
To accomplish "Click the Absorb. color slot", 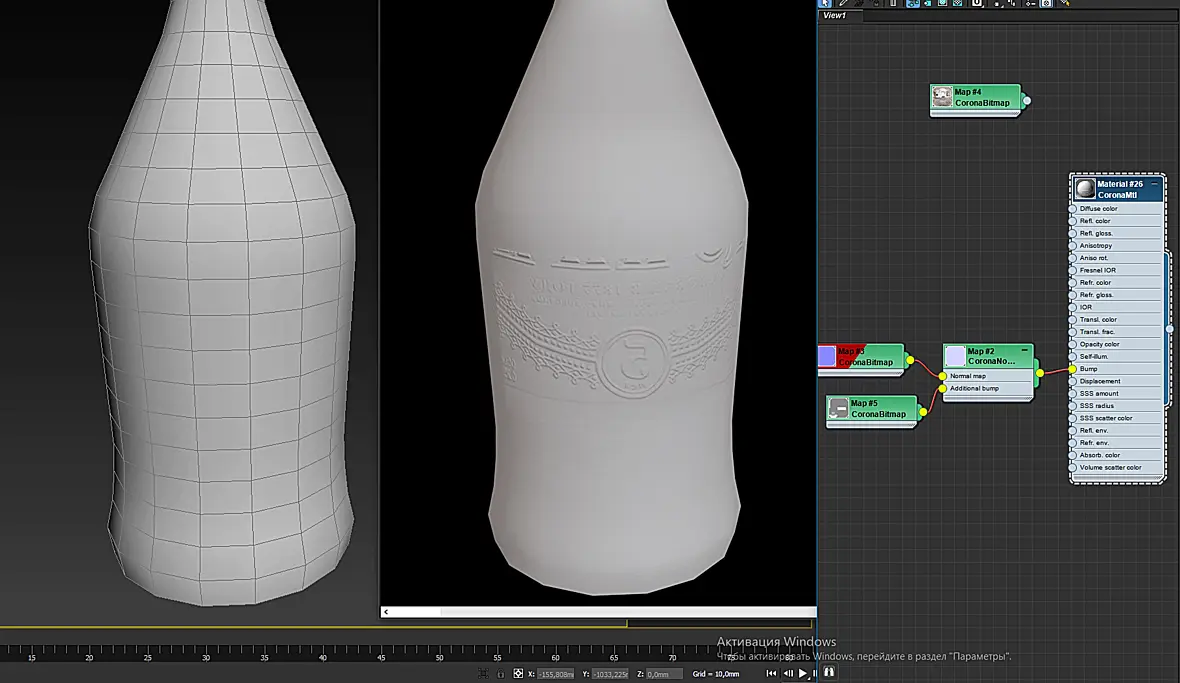I will (x=1117, y=455).
